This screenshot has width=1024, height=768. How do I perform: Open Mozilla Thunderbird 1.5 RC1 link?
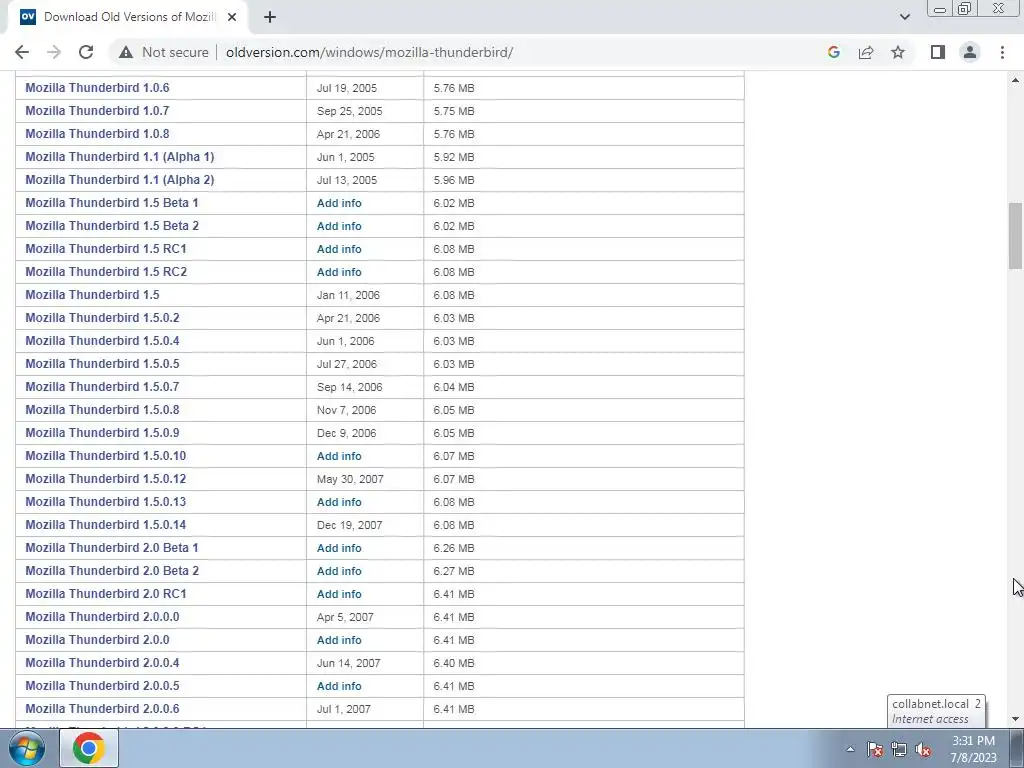(106, 249)
